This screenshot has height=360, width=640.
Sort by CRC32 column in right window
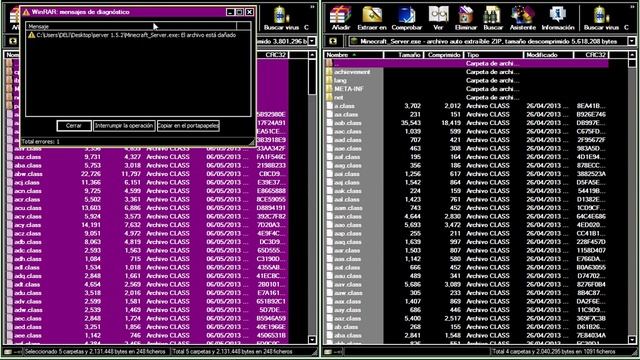tap(591, 55)
